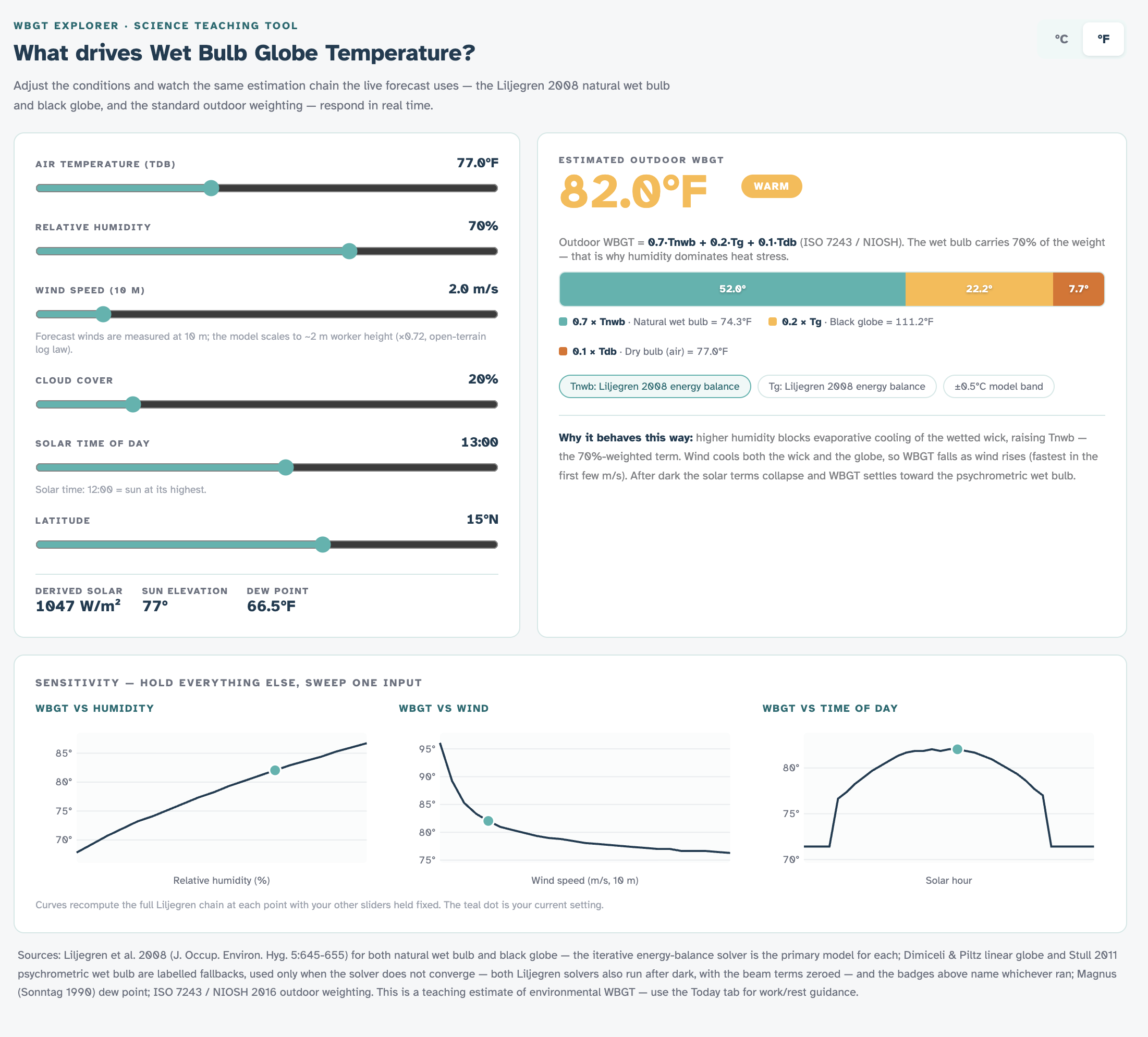Click the teal dot on the wind chart
Image resolution: width=1148 pixels, height=1037 pixels.
pyautogui.click(x=488, y=821)
